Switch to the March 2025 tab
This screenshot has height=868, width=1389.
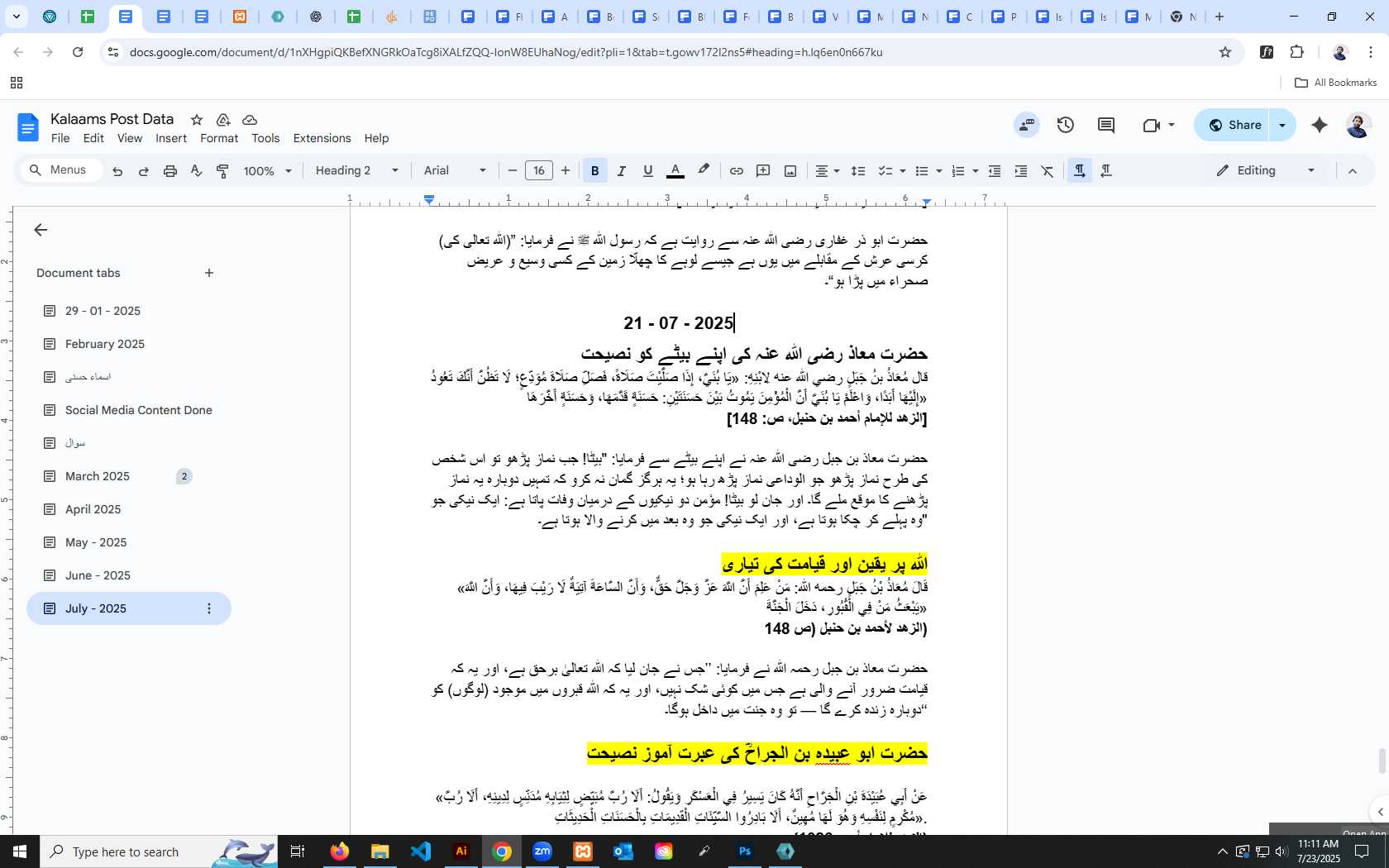[98, 476]
